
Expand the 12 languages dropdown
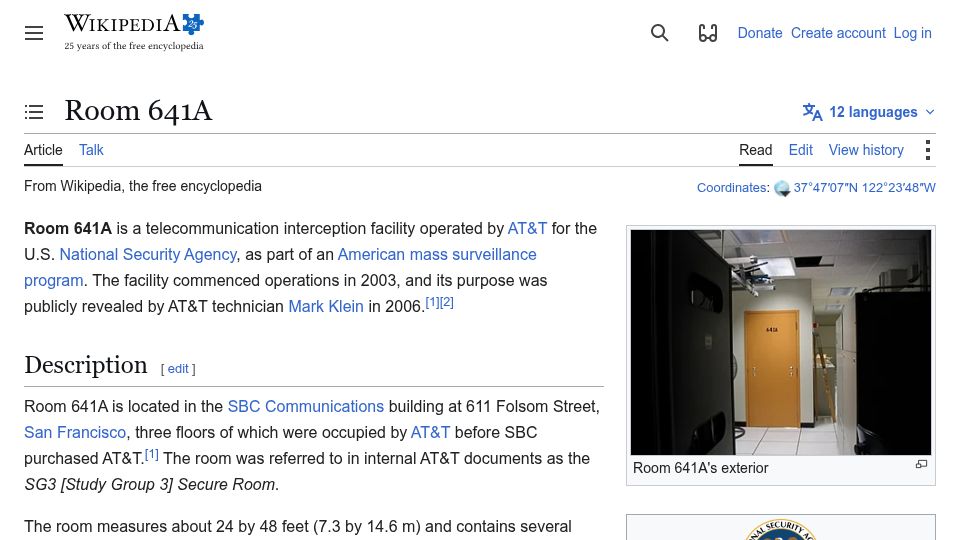click(869, 112)
